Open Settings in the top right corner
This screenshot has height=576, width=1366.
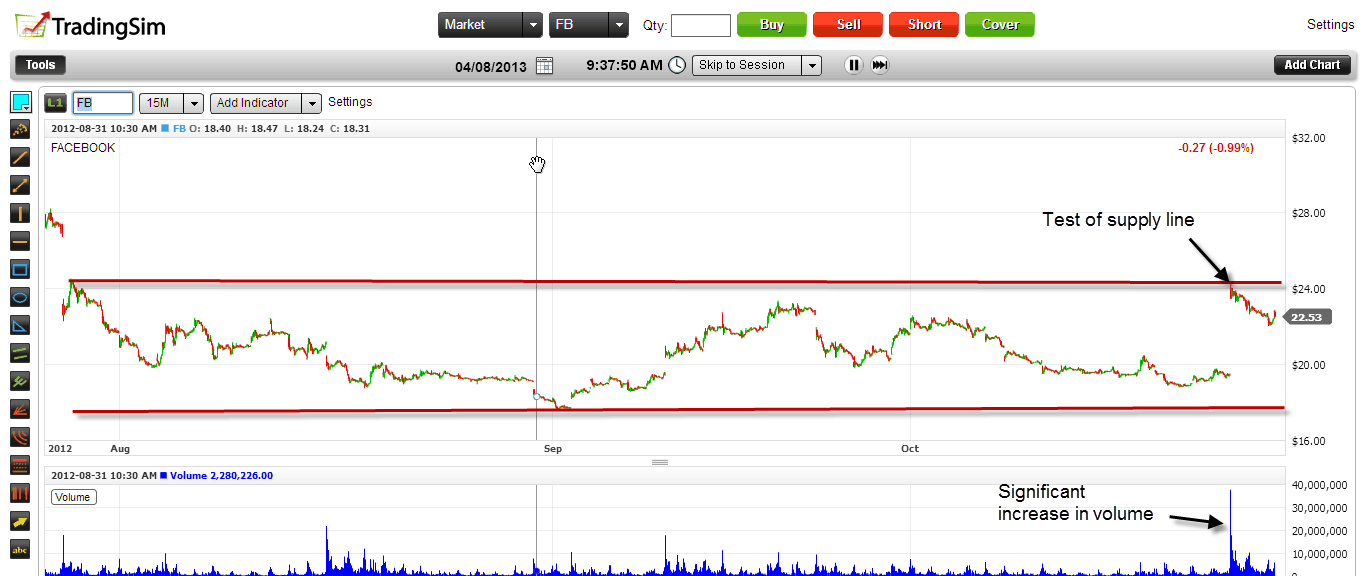1331,24
